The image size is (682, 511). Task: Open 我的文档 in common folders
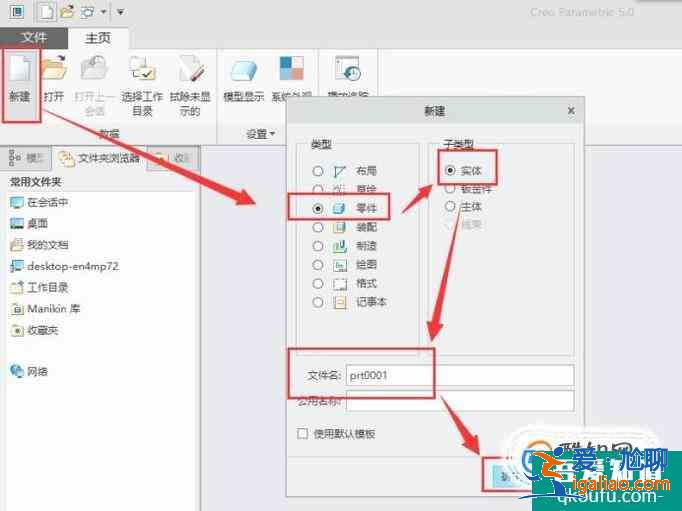tap(47, 244)
